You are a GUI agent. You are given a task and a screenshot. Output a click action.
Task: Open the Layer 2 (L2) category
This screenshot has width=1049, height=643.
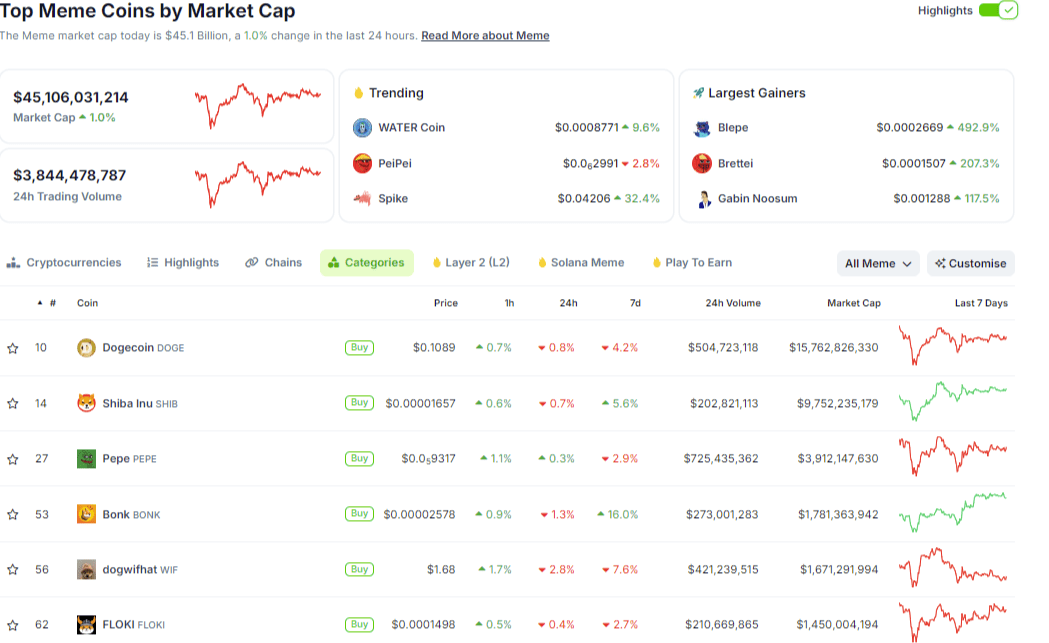tap(471, 263)
